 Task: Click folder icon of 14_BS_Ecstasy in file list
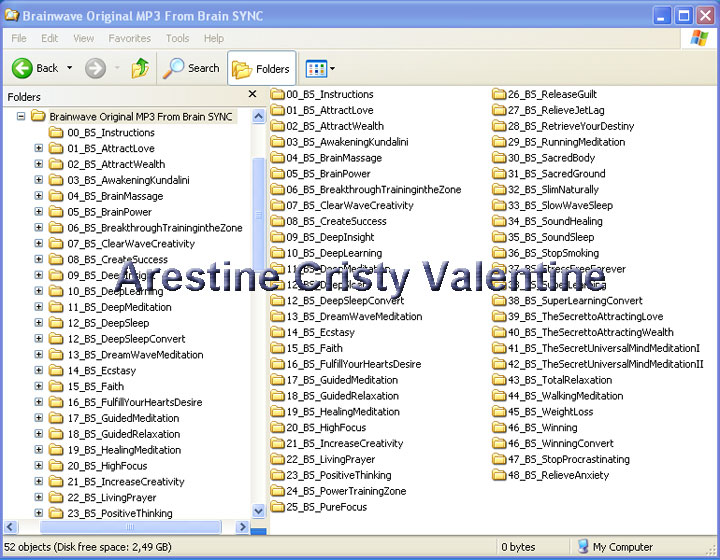[277, 332]
